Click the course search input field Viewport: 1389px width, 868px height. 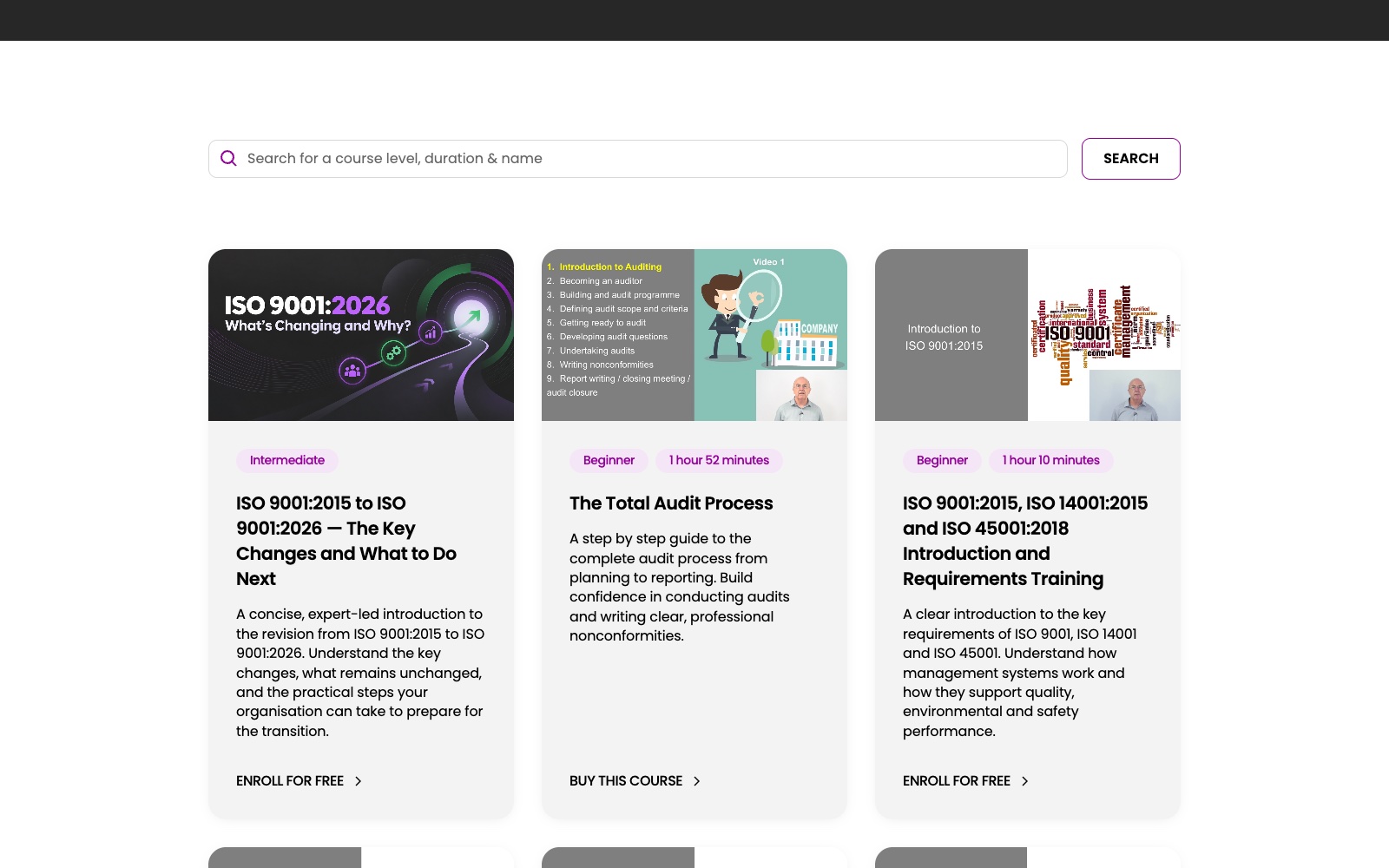[637, 159]
